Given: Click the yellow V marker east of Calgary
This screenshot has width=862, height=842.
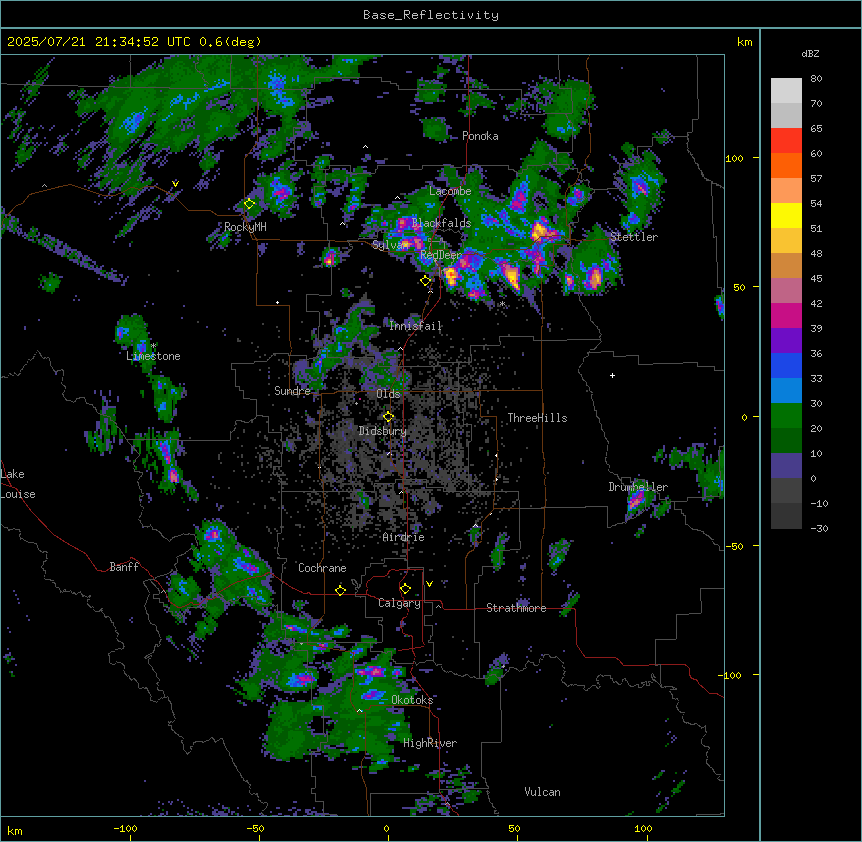Looking at the screenshot, I should pos(429,584).
